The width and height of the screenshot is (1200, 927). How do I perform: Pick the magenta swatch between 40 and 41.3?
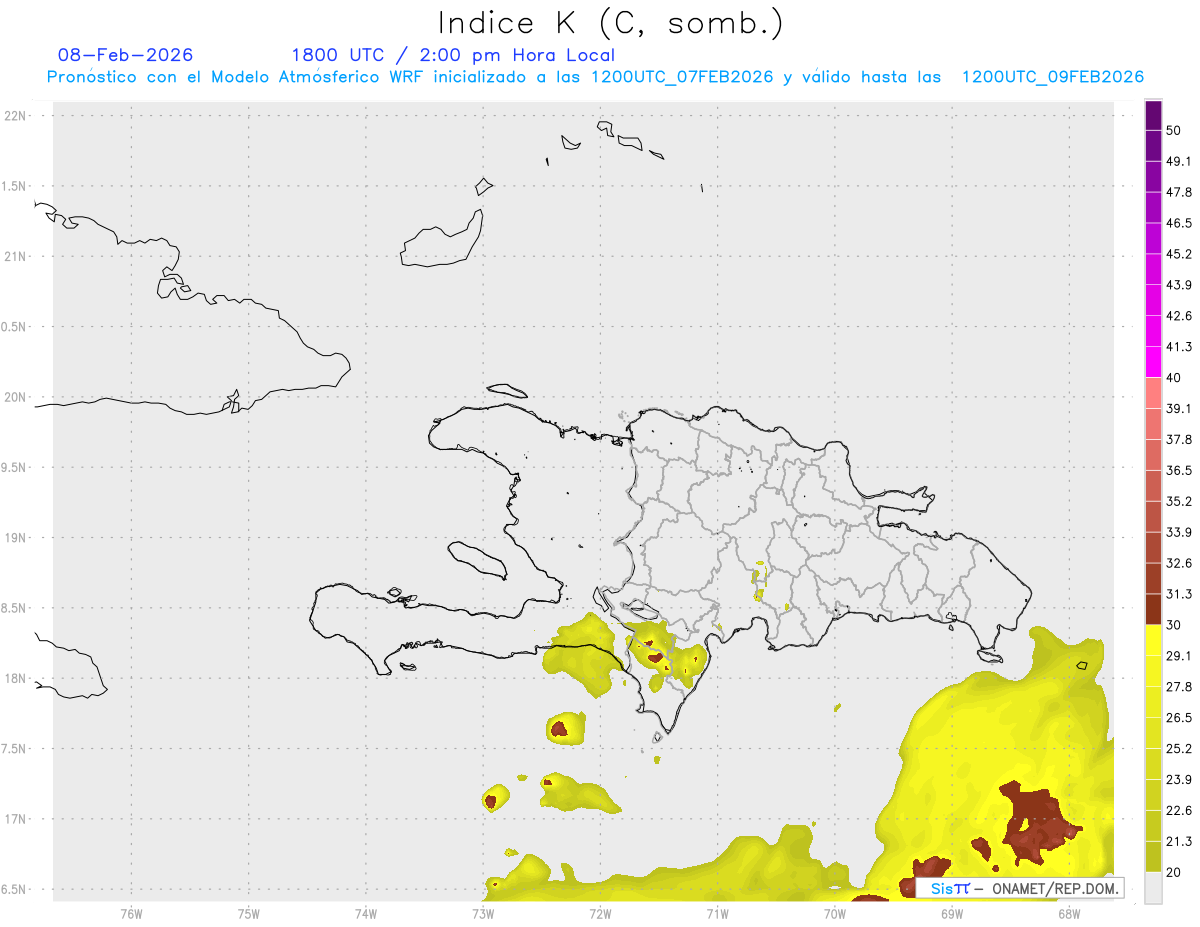pos(1154,362)
